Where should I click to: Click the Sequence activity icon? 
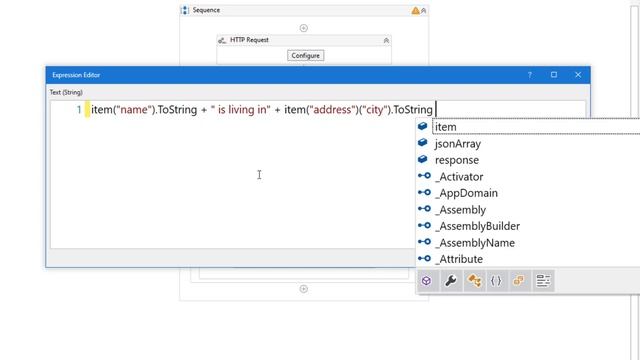[185, 11]
